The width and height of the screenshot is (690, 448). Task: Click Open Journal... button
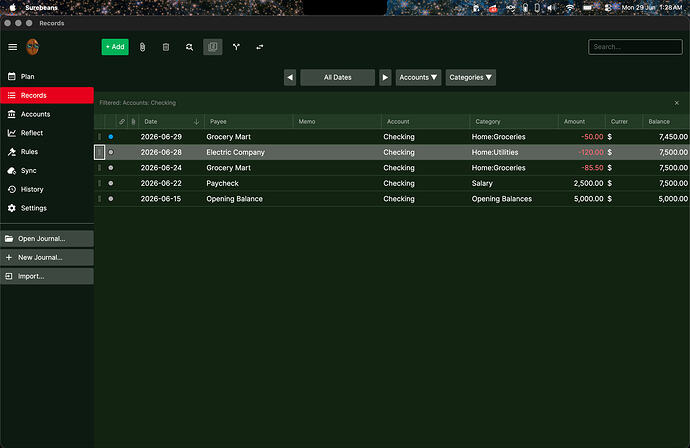point(47,239)
